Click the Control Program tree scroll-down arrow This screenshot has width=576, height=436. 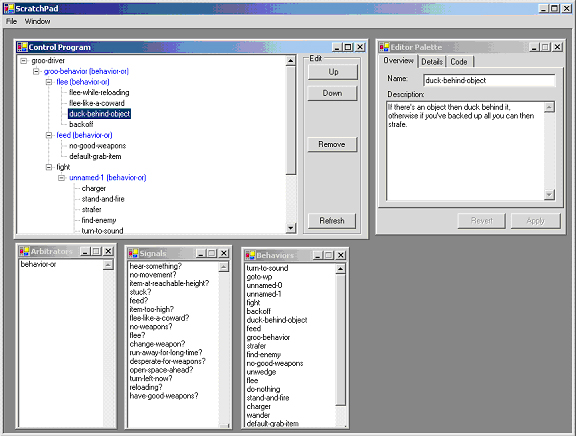tap(291, 228)
